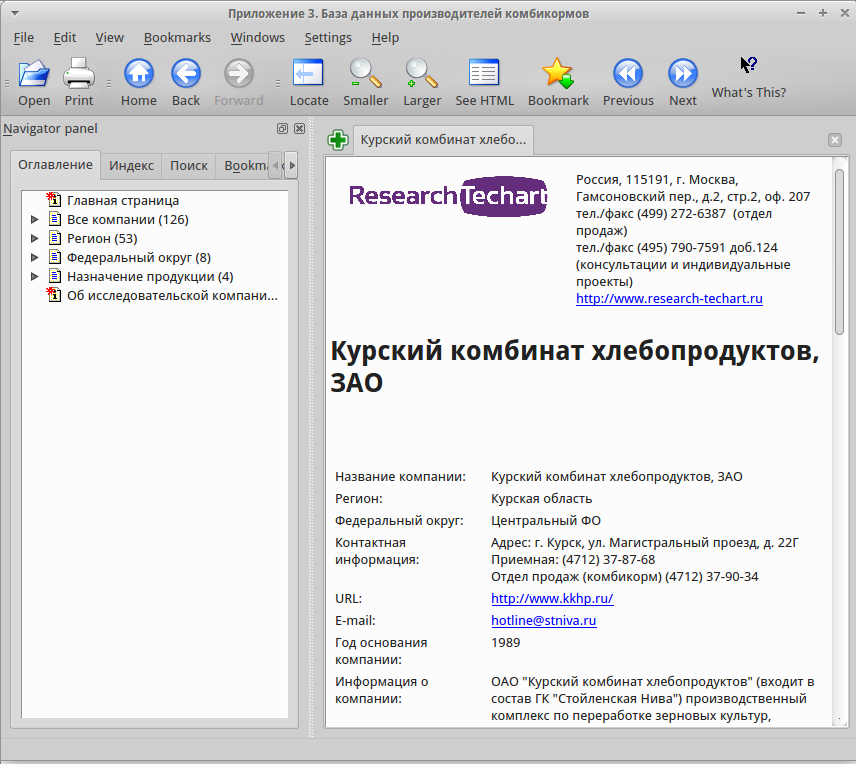Open window menu arrow in title bar
856x764 pixels.
(15, 13)
